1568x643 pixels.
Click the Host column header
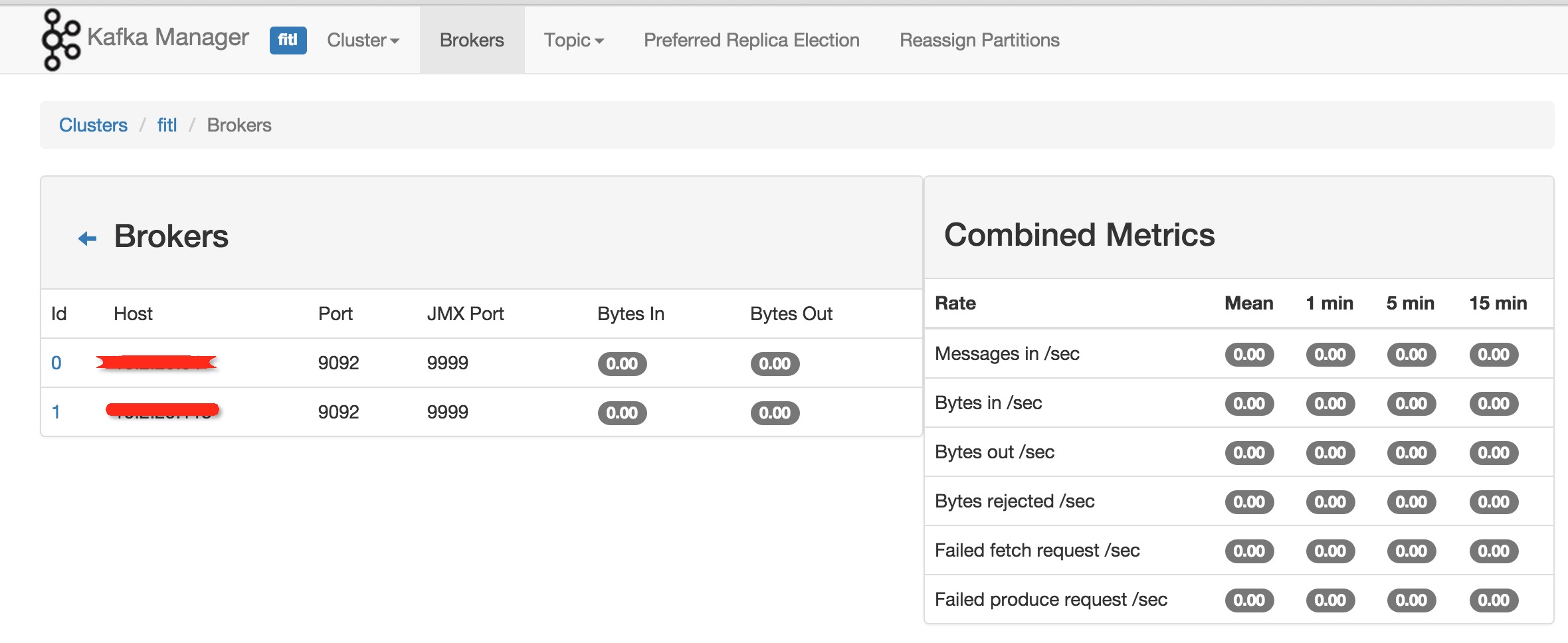pos(133,314)
